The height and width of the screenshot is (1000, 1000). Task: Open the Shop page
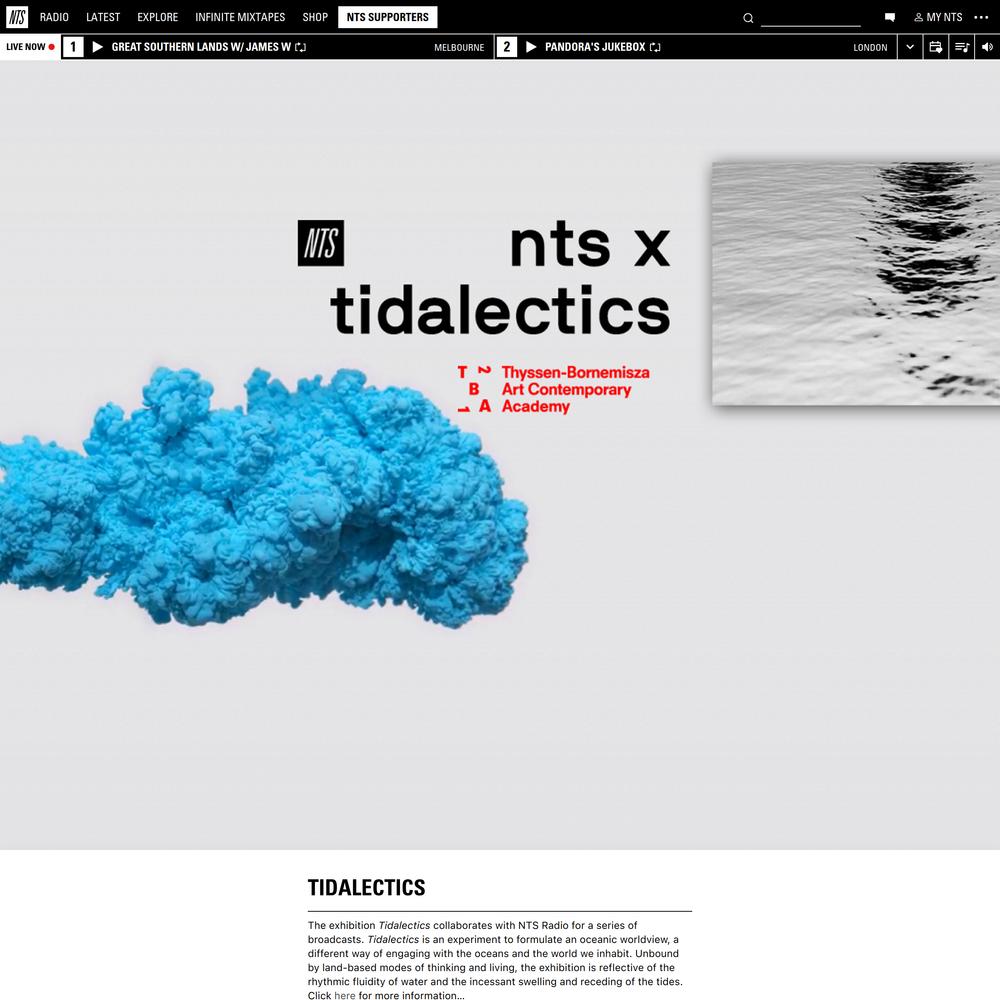[x=315, y=17]
